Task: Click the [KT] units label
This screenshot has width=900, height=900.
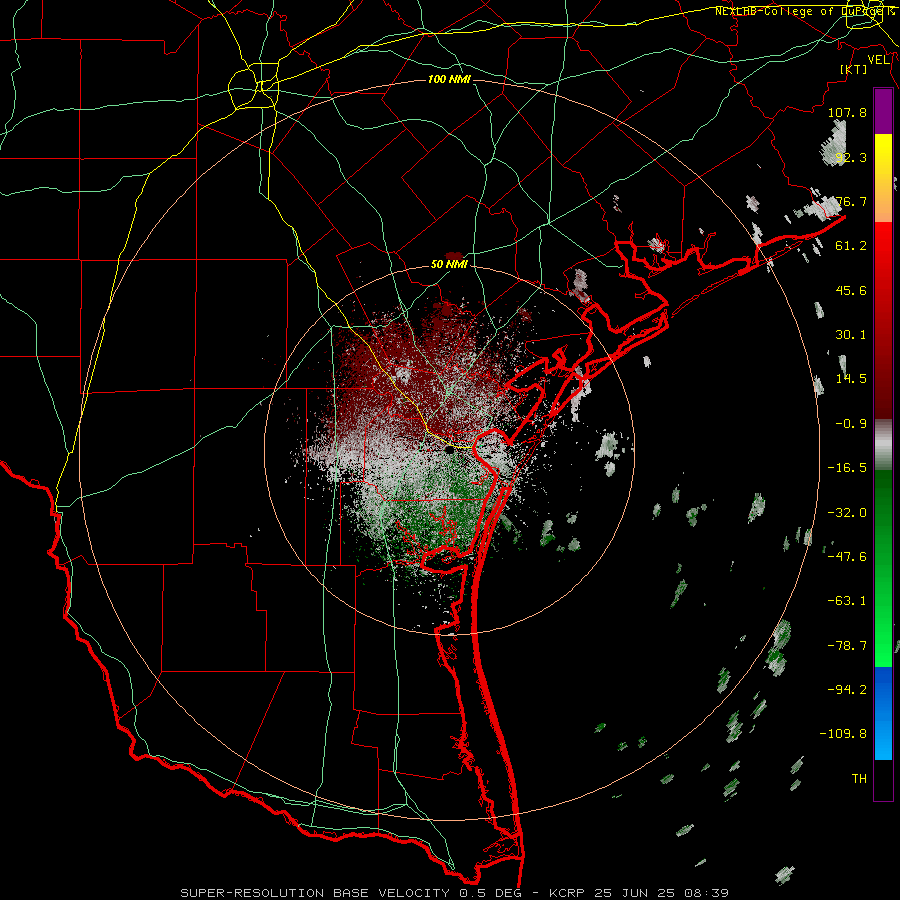Action: [854, 69]
